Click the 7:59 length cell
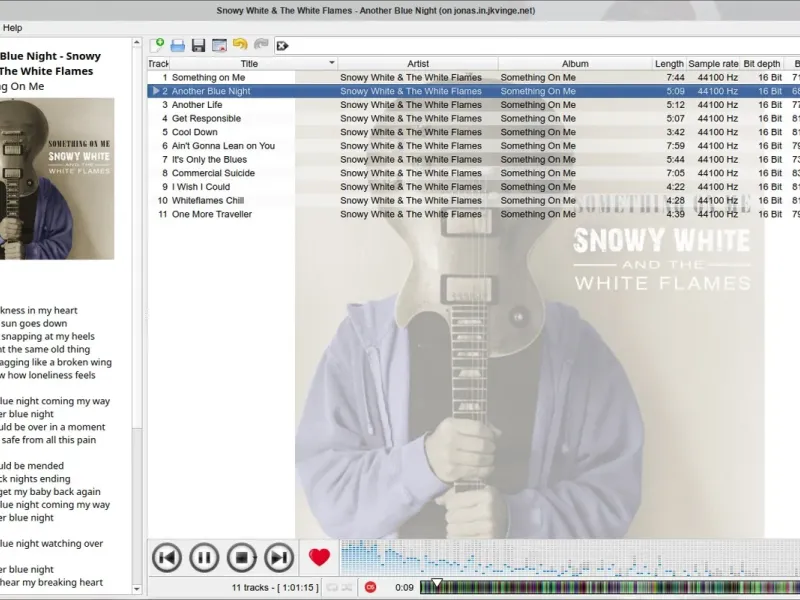 click(x=676, y=146)
